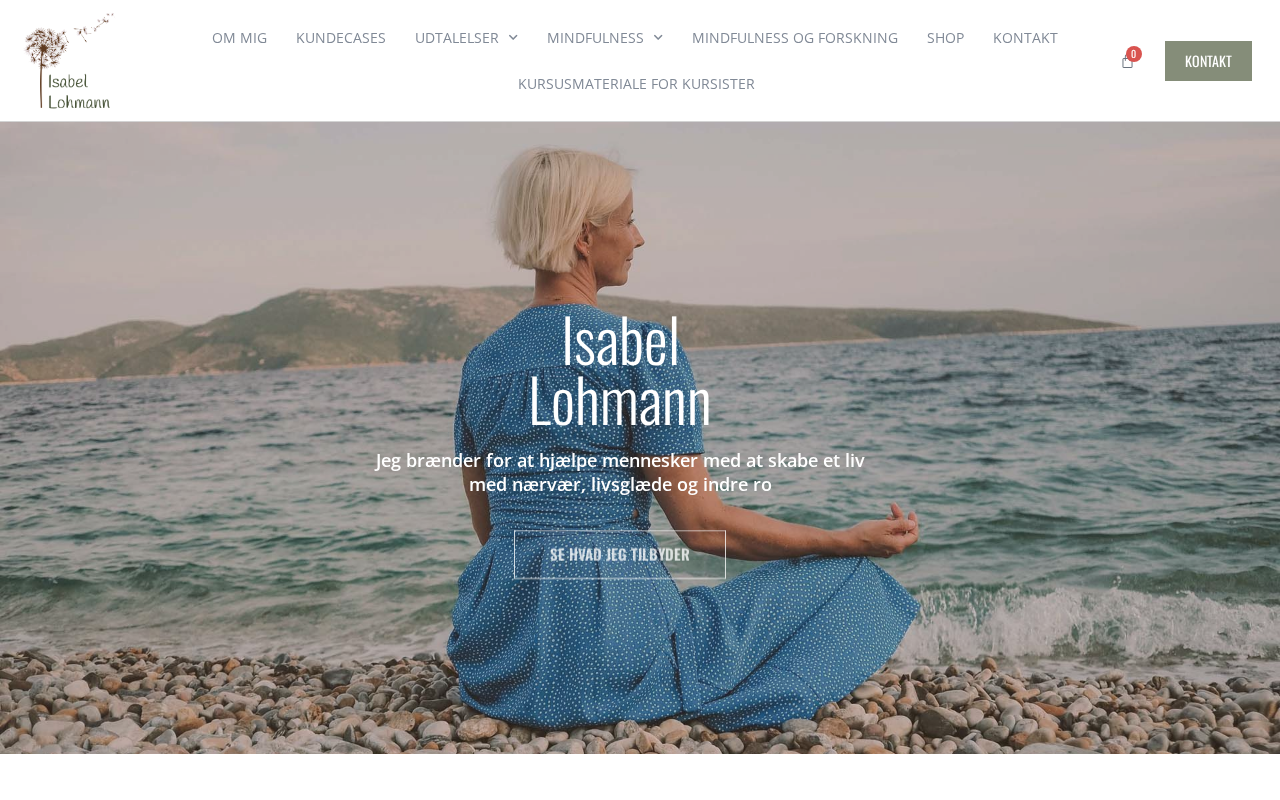Select the Mindfulness menu item
Viewport: 1280px width, 800px height.
point(595,38)
